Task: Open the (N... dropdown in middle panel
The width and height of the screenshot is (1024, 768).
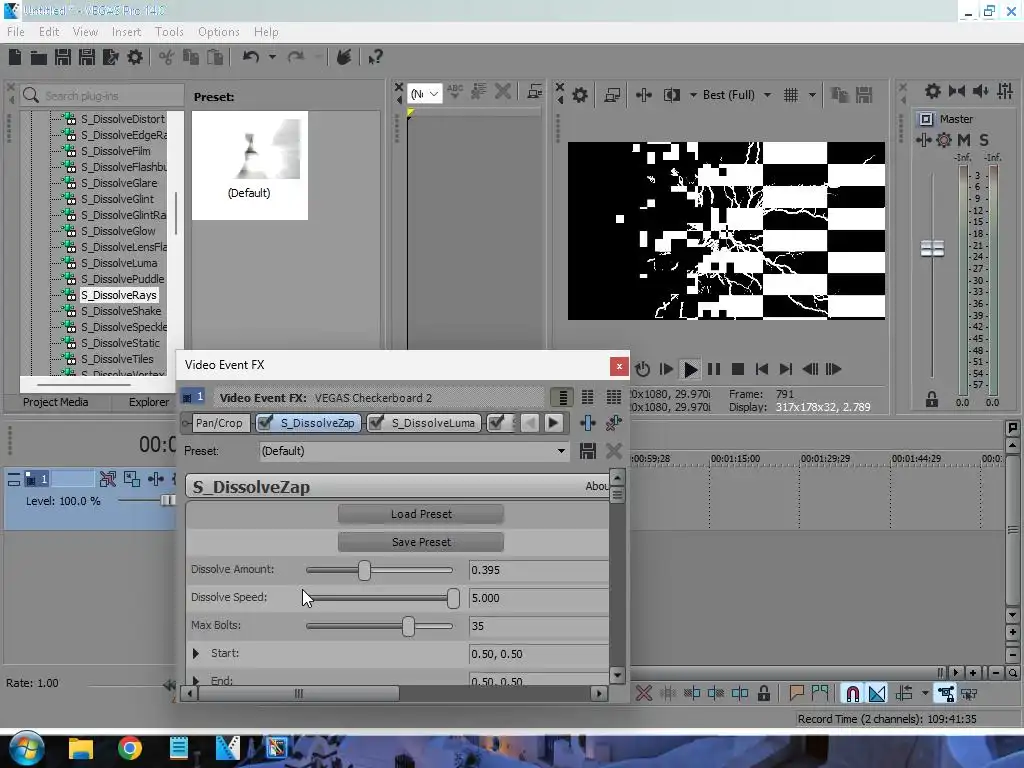Action: (x=424, y=94)
